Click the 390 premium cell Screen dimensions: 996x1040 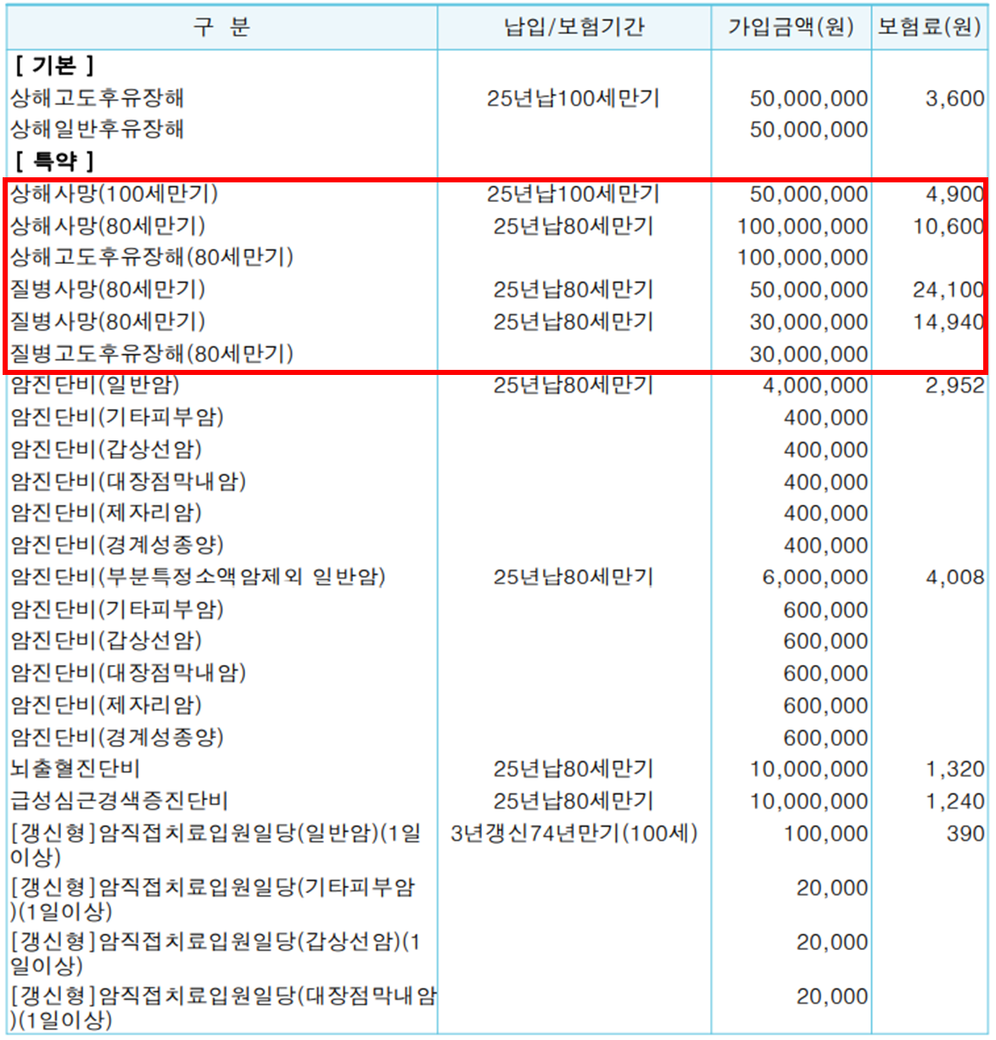coord(965,833)
